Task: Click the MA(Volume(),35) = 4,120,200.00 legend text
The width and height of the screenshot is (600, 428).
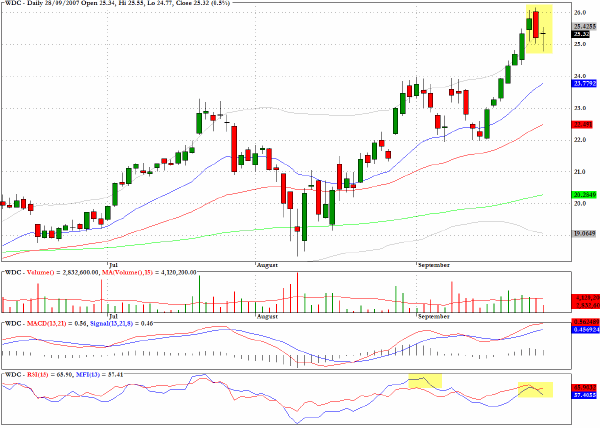Action: [x=149, y=273]
